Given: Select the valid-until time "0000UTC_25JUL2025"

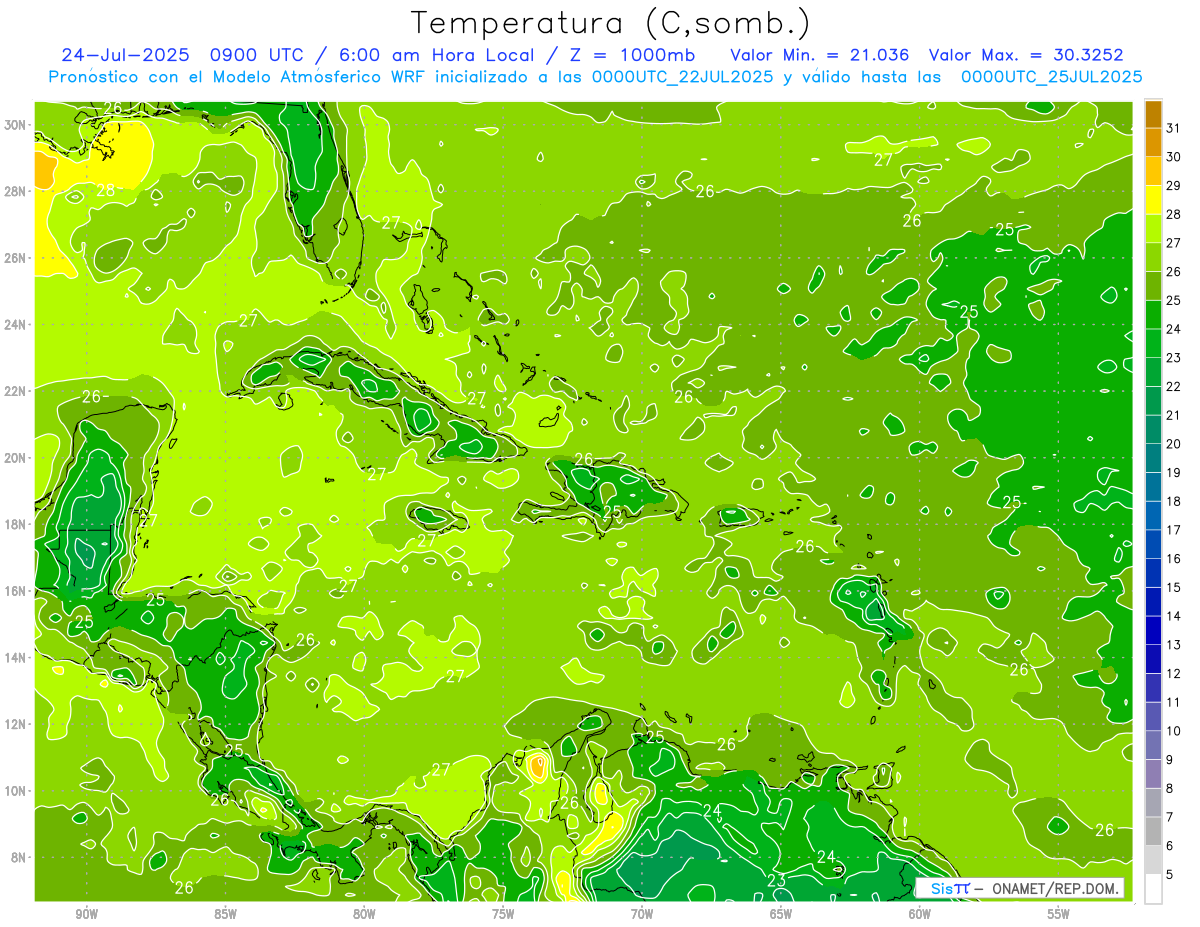Looking at the screenshot, I should [1052, 77].
